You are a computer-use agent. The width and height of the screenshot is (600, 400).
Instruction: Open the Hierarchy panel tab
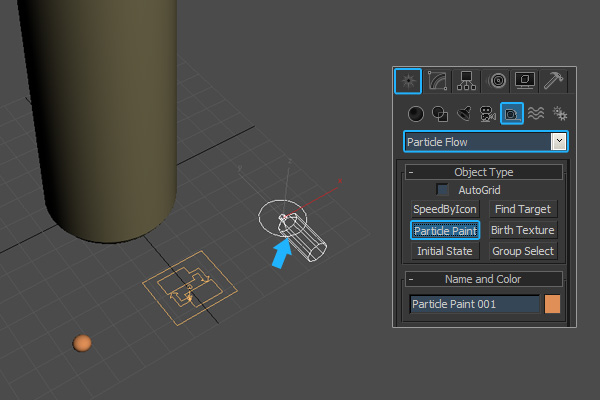(465, 80)
